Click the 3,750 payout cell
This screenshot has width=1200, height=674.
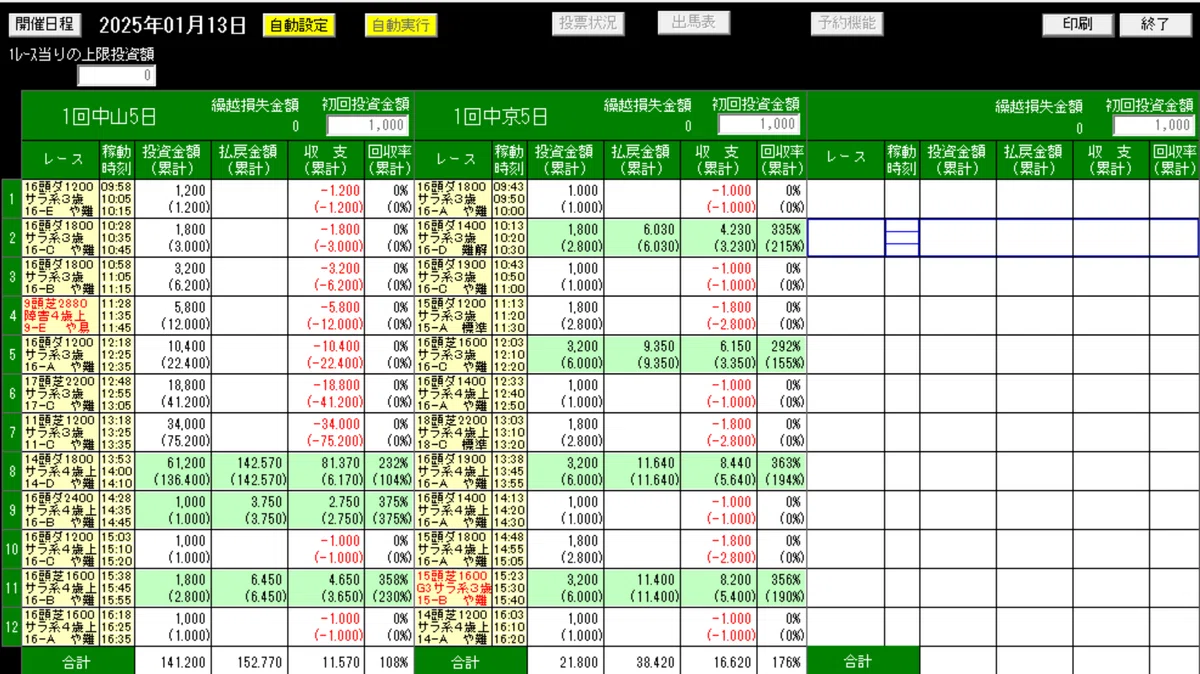click(250, 511)
